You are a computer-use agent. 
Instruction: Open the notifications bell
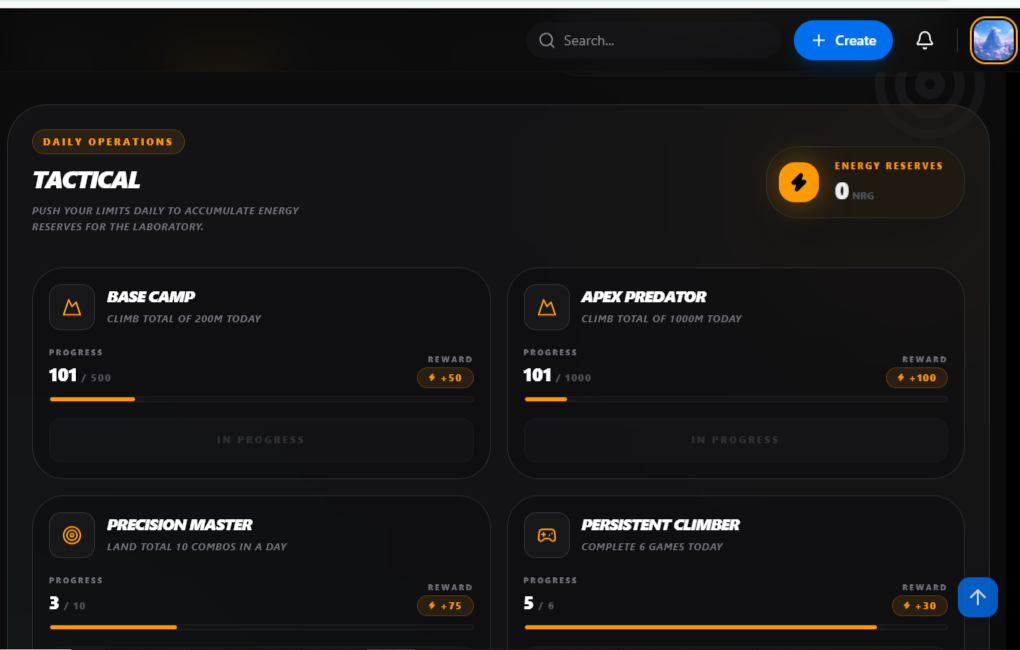(924, 40)
